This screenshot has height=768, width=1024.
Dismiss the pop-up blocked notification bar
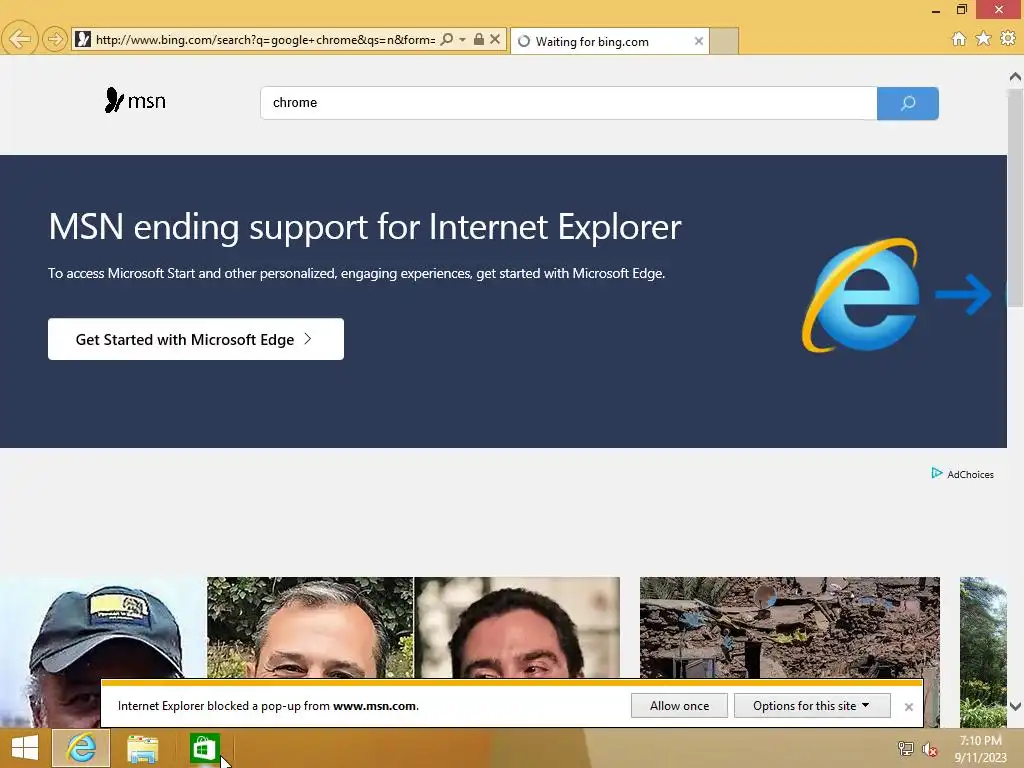click(908, 707)
